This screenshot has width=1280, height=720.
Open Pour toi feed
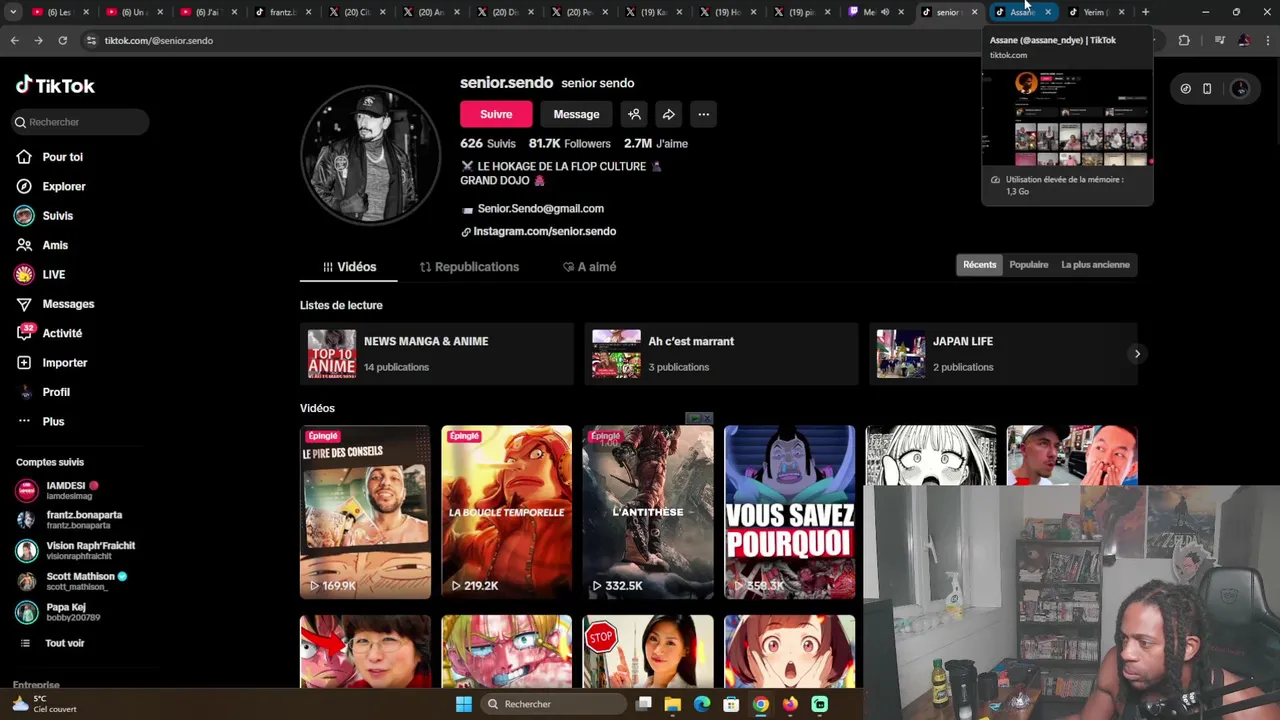point(62,157)
